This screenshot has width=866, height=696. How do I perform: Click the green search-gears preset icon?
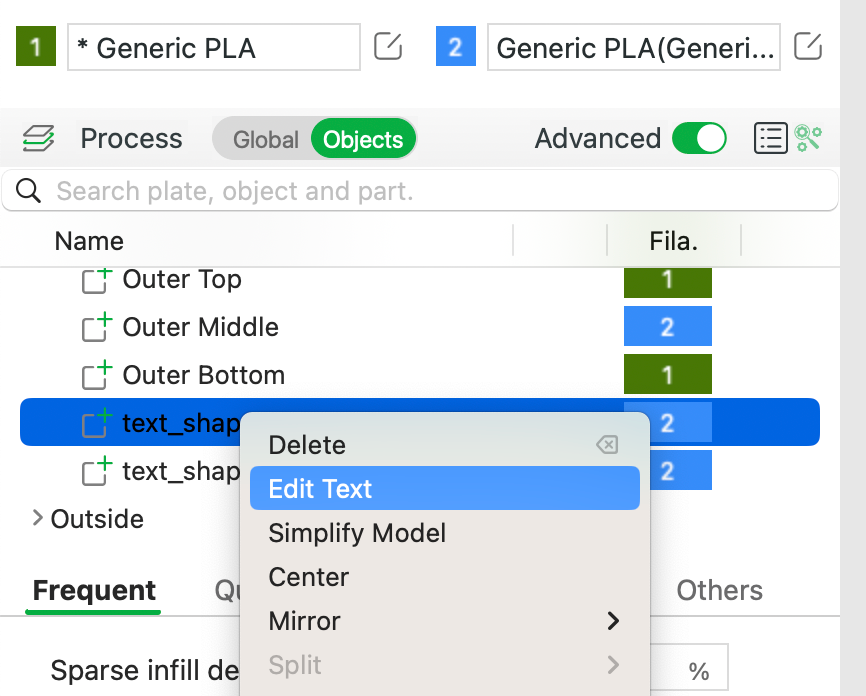coord(808,138)
